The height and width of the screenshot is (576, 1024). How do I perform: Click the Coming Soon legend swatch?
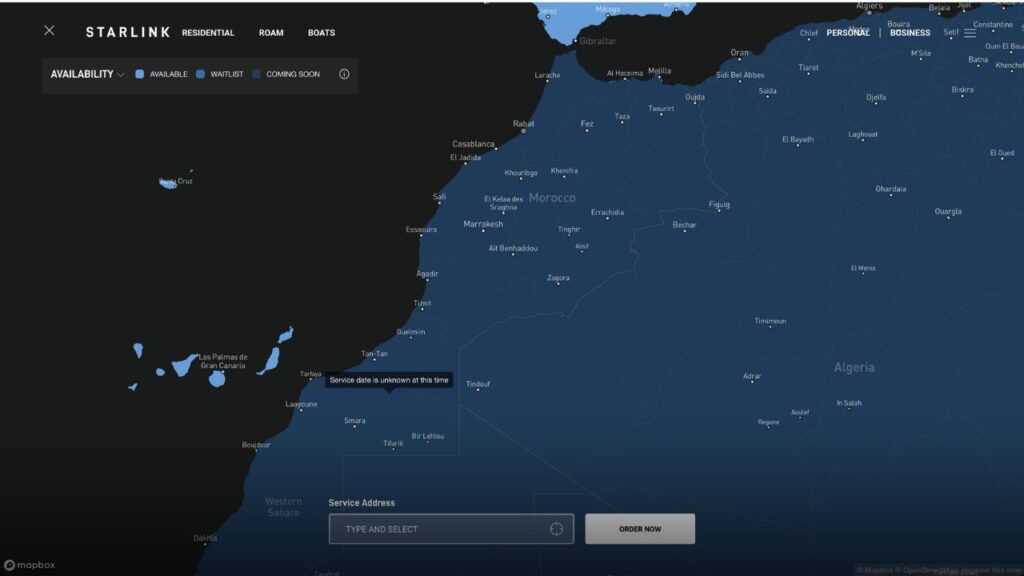coord(256,74)
